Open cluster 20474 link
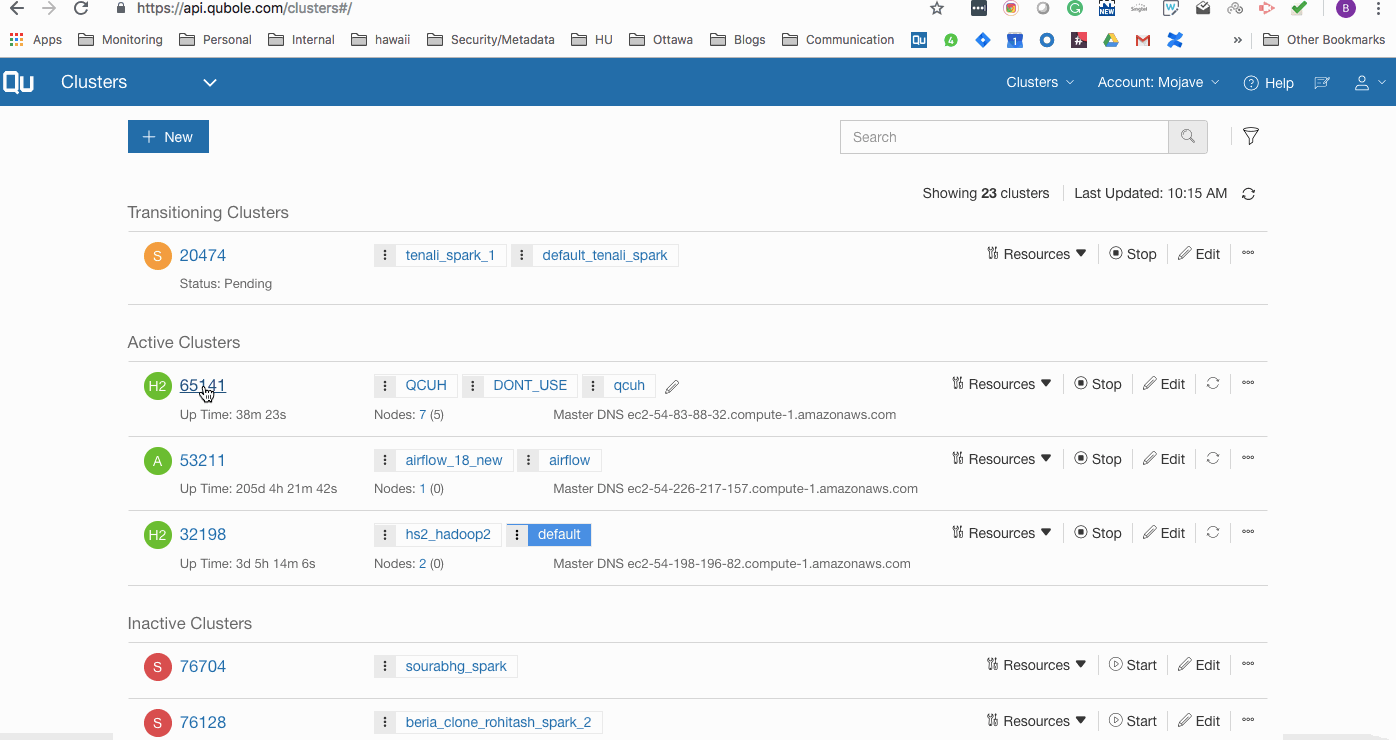This screenshot has width=1396, height=740. [203, 255]
